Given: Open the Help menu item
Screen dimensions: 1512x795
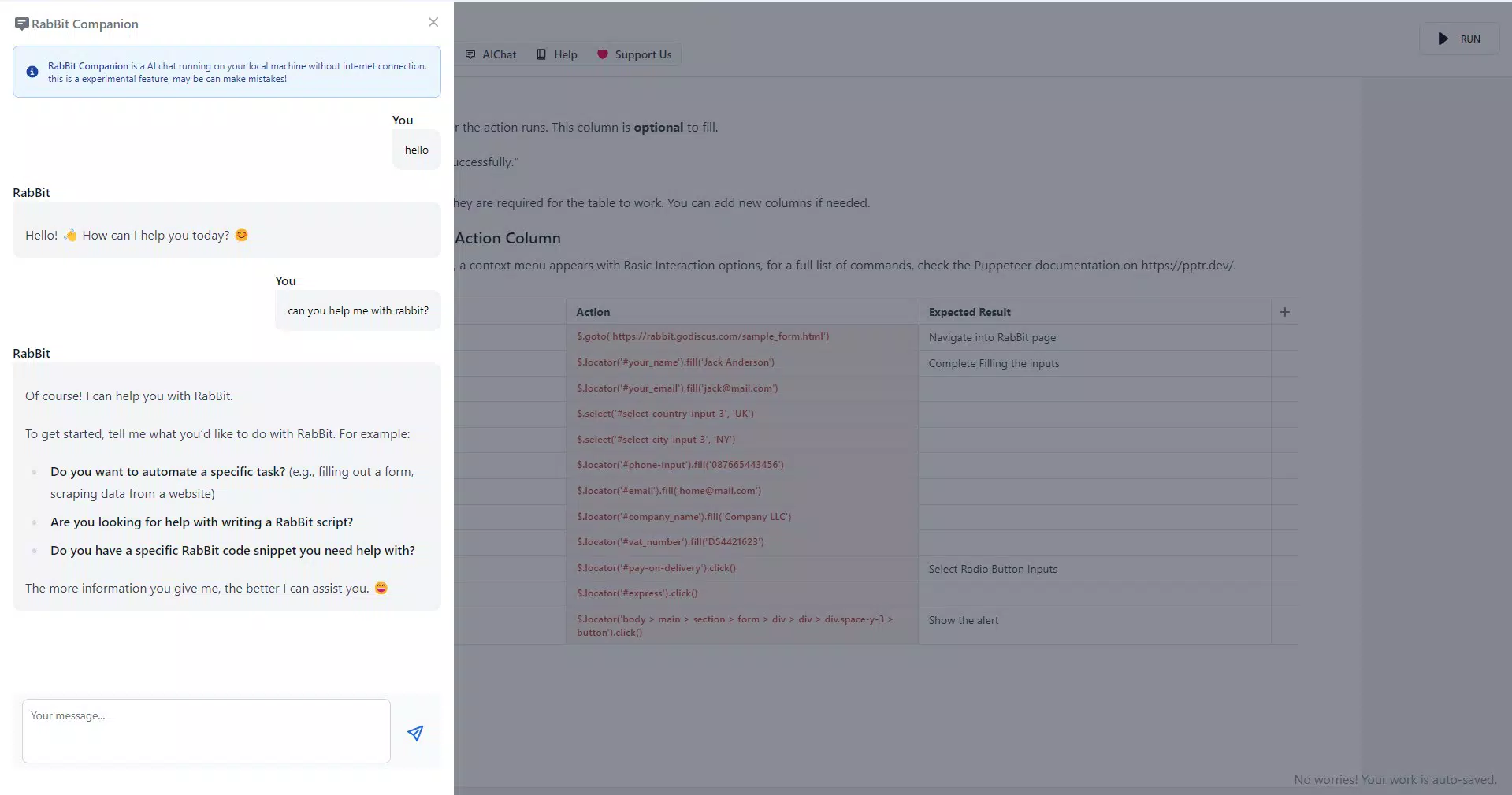Looking at the screenshot, I should click(556, 54).
